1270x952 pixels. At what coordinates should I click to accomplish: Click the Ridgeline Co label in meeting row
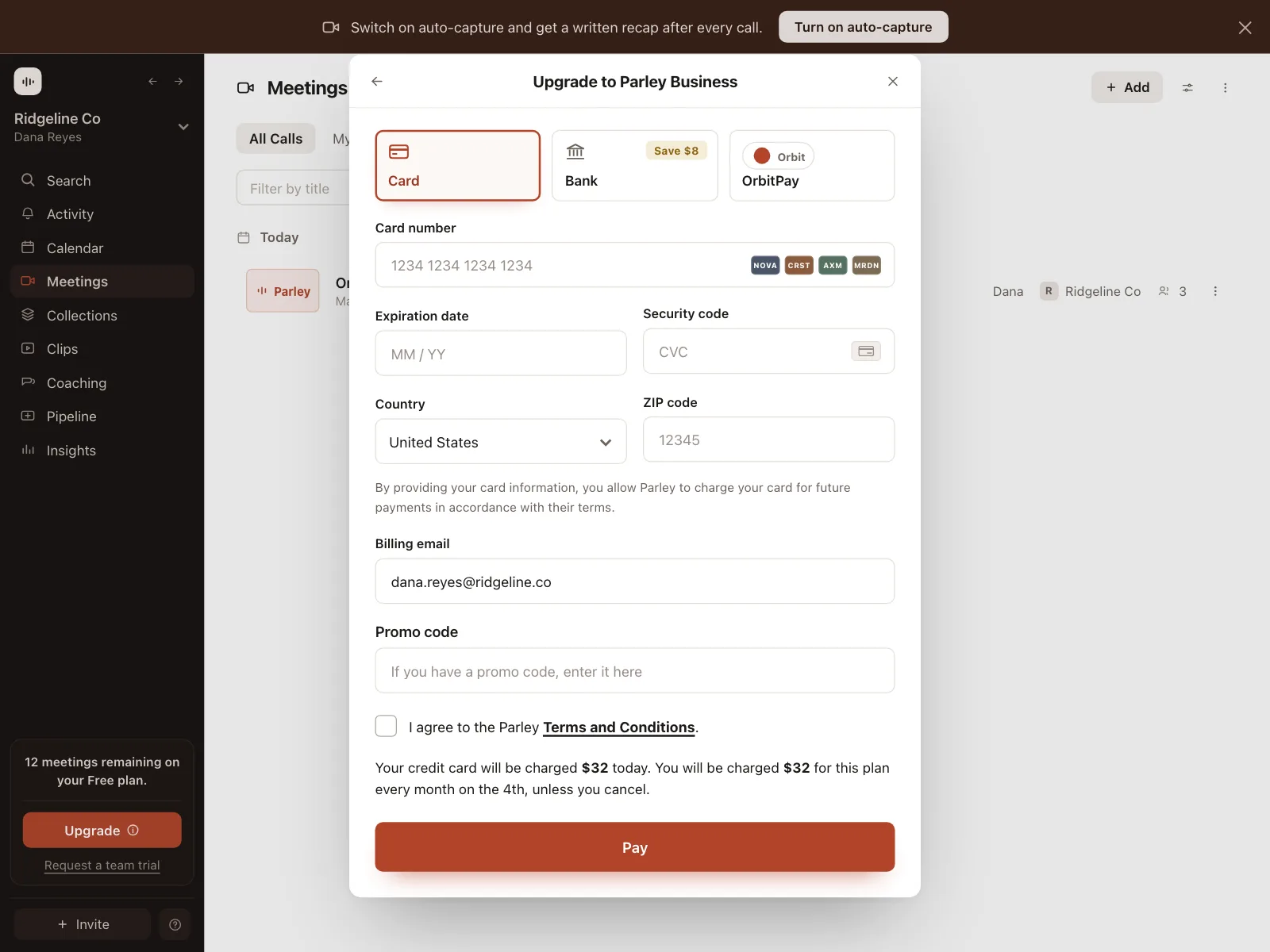click(x=1103, y=291)
